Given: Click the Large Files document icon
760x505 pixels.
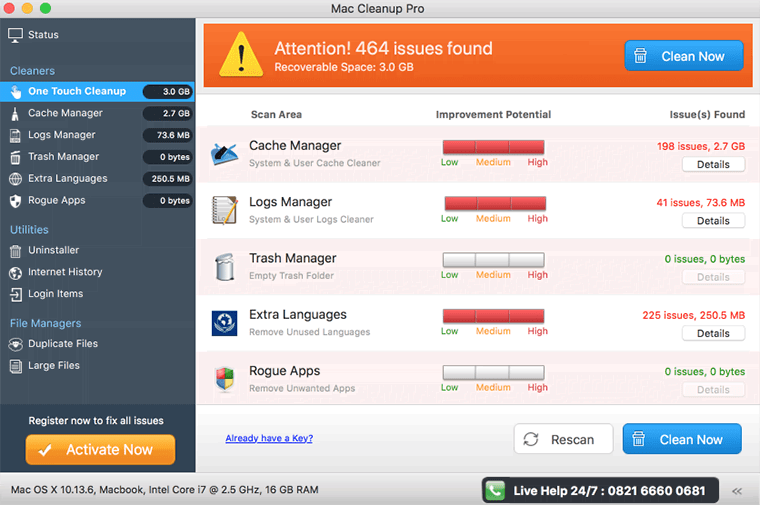Looking at the screenshot, I should click(x=16, y=366).
